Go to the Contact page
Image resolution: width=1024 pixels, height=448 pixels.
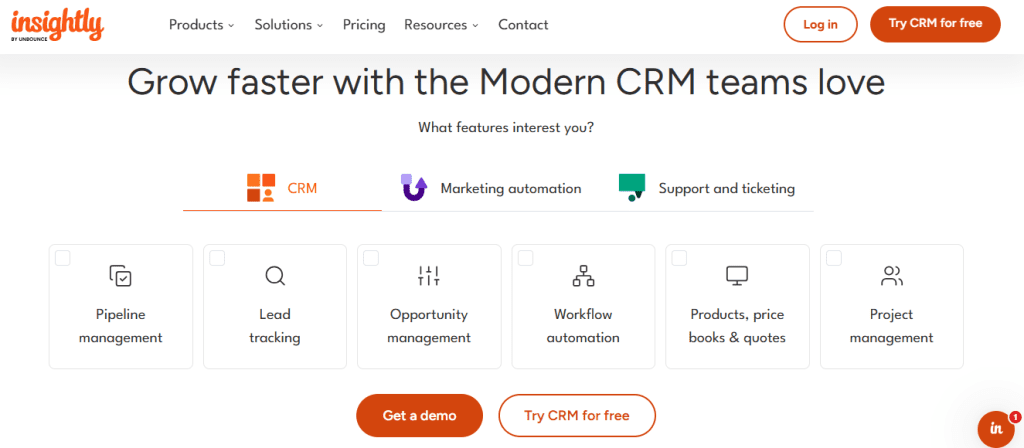pyautogui.click(x=523, y=25)
